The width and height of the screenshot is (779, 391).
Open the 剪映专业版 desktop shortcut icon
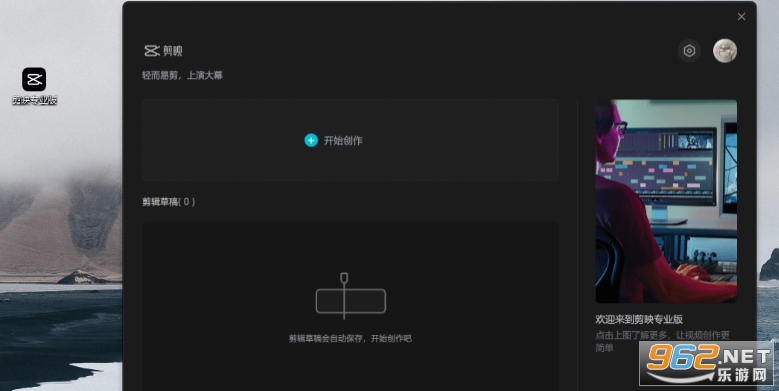[x=34, y=79]
